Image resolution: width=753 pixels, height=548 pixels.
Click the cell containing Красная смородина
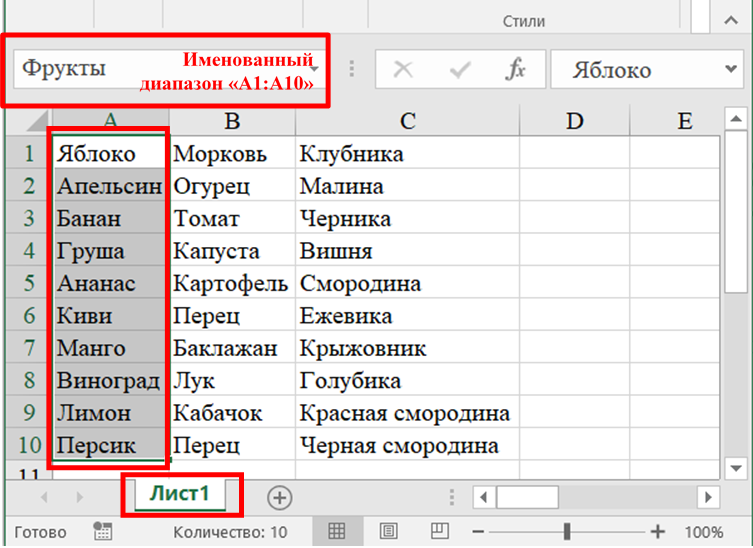[x=408, y=412]
